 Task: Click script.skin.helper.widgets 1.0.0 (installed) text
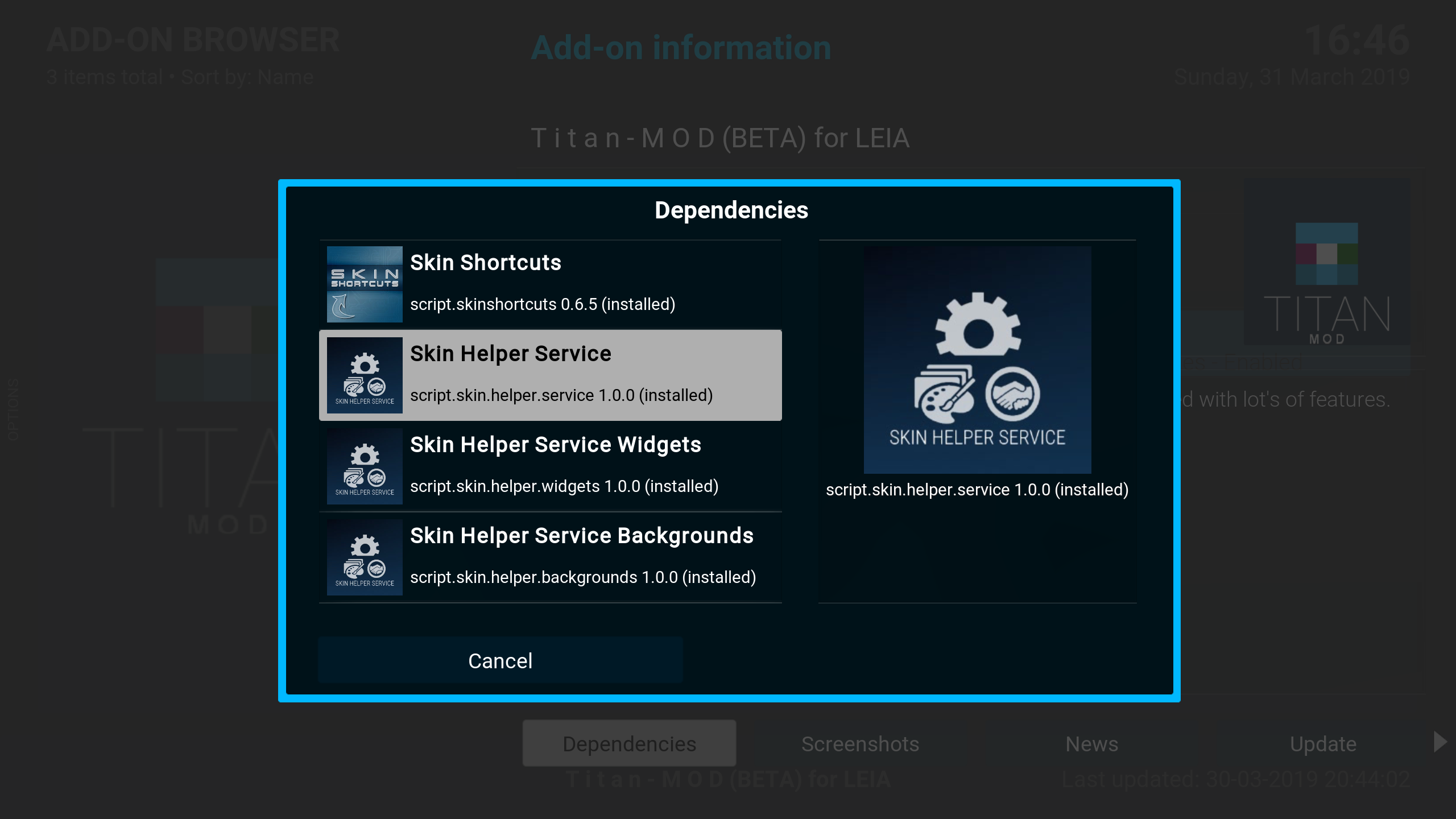564,486
